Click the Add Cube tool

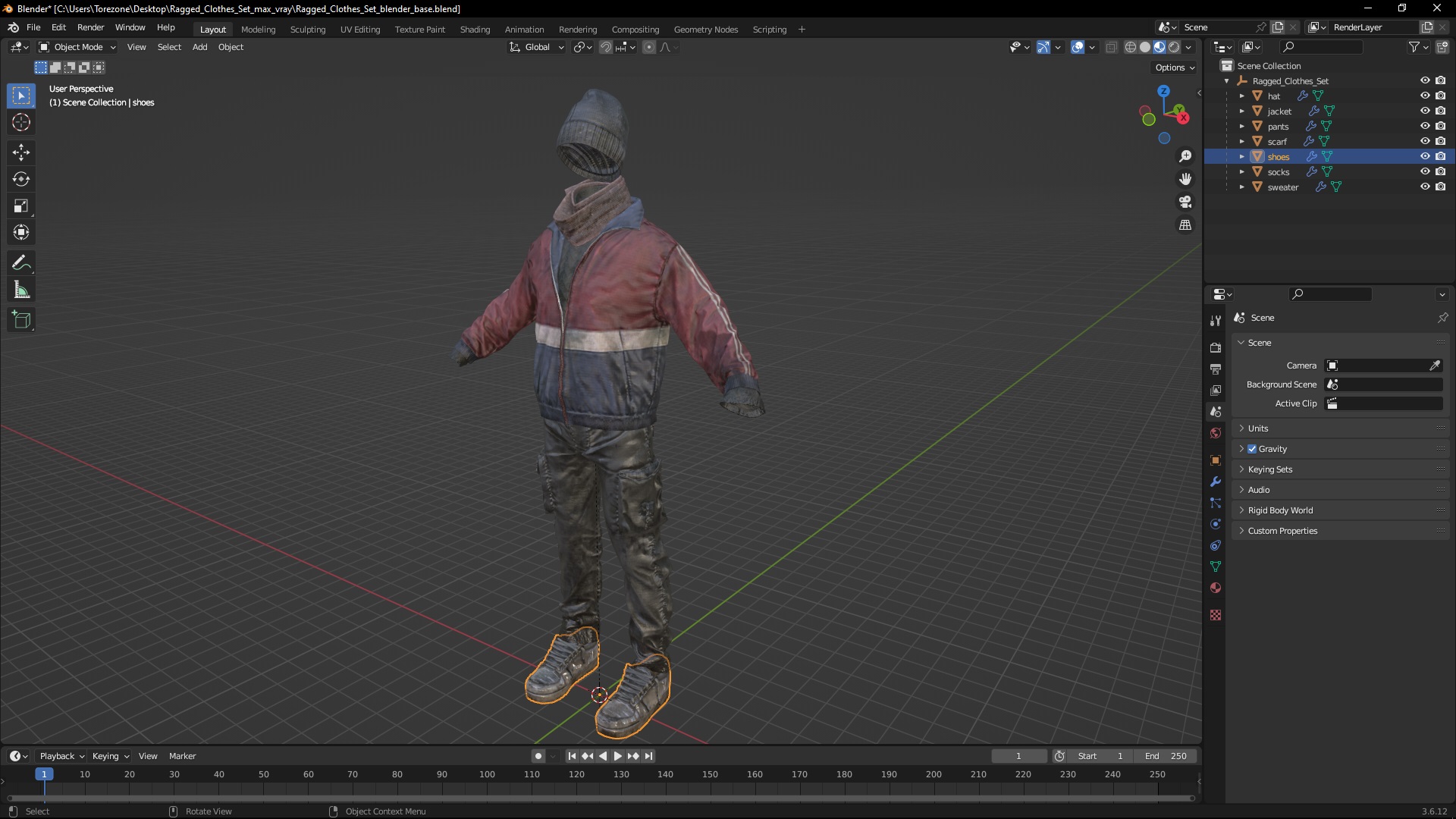click(21, 320)
